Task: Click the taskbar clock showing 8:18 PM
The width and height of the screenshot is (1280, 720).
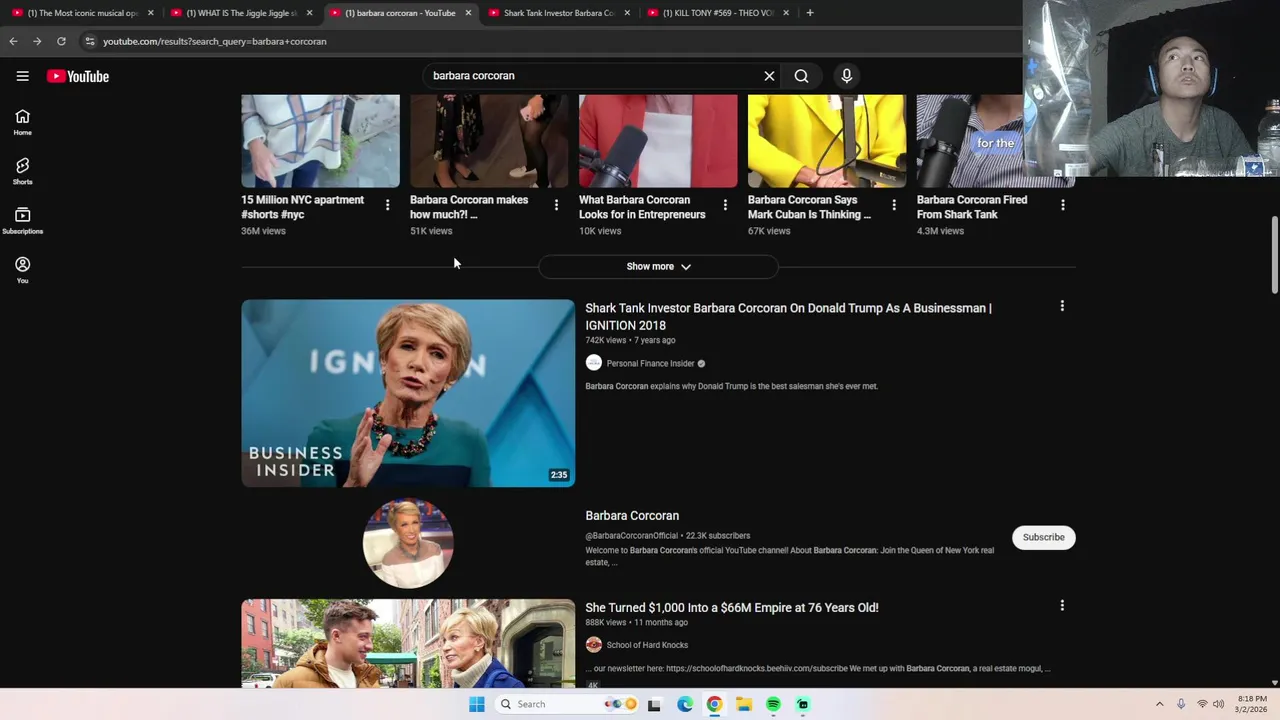Action: (1252, 704)
